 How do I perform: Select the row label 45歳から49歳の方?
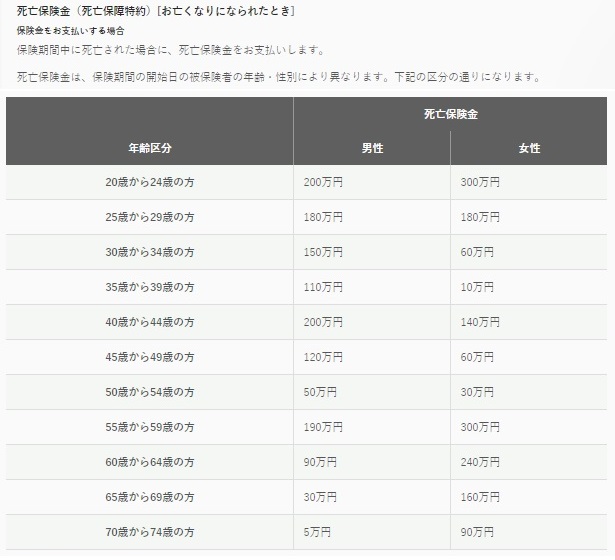pyautogui.click(x=150, y=357)
